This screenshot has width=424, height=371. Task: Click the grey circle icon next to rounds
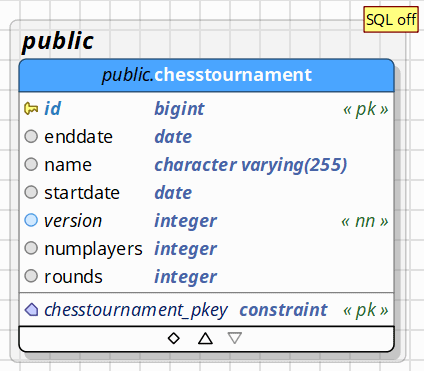pos(31,276)
